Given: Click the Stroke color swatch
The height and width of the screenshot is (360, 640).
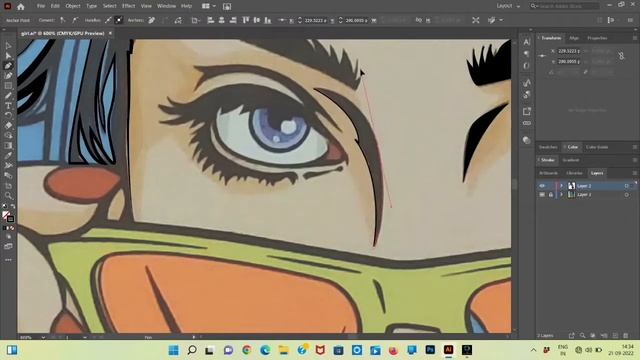Looking at the screenshot, I should tap(10, 219).
